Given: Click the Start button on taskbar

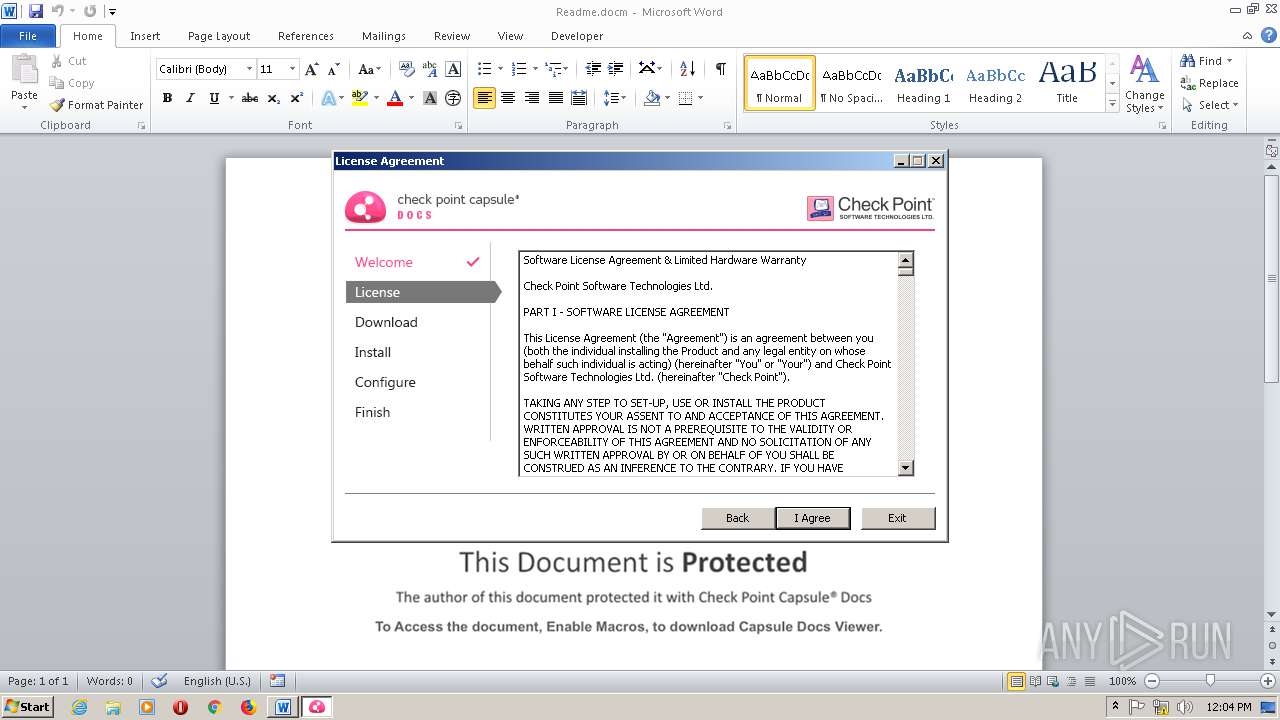Looking at the screenshot, I should pos(28,706).
